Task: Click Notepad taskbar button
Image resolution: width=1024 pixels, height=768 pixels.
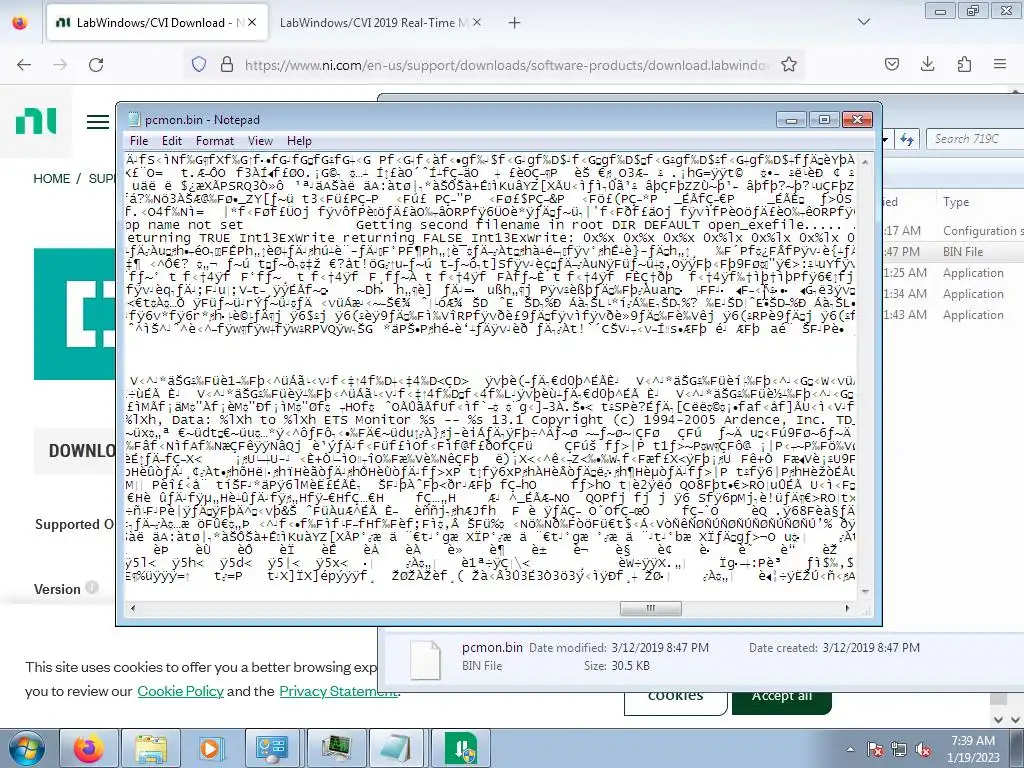Action: [x=397, y=748]
